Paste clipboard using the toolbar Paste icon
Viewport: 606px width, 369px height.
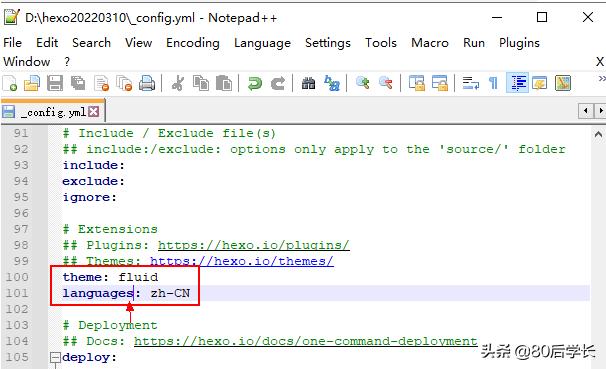click(x=223, y=83)
